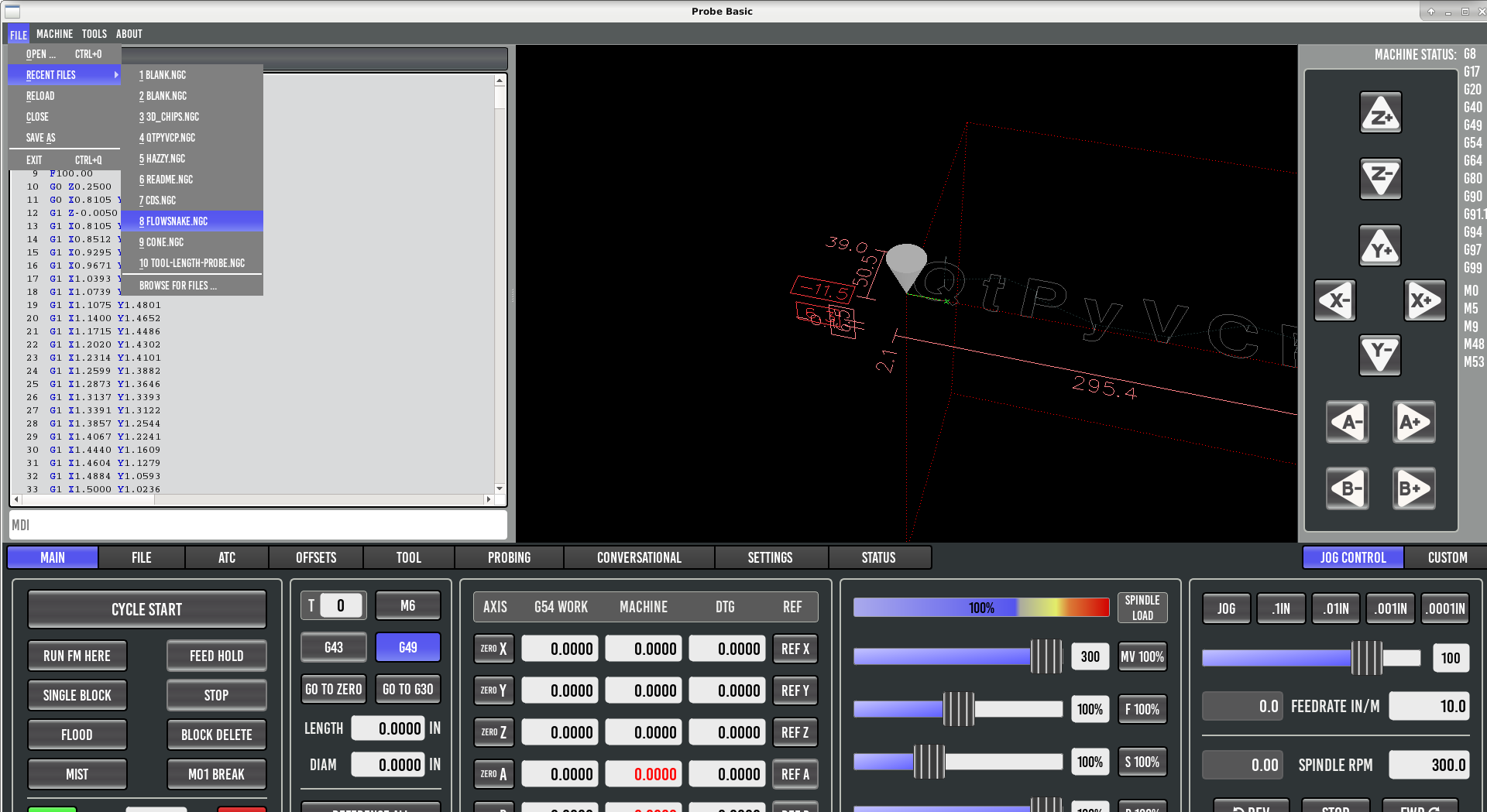Click the jog speed slider handle

[x=1367, y=658]
